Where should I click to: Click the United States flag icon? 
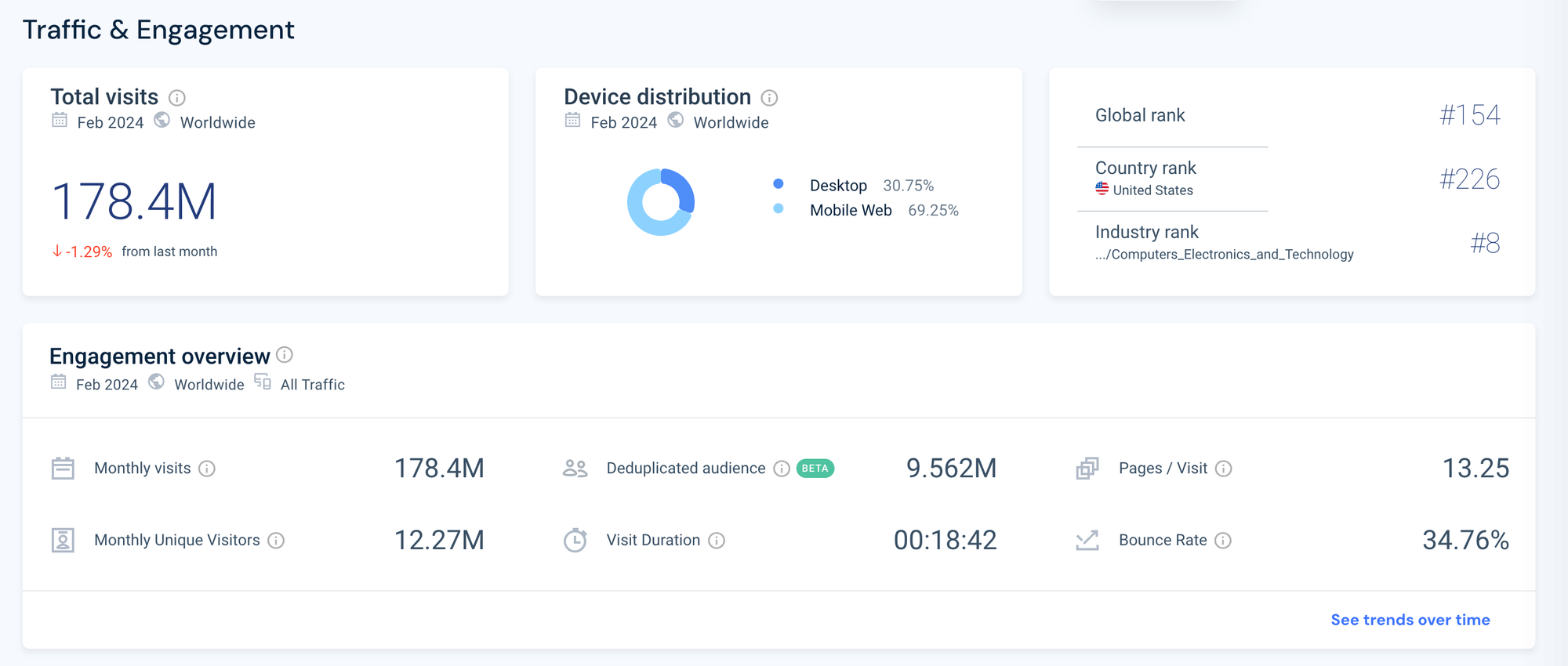pyautogui.click(x=1102, y=189)
